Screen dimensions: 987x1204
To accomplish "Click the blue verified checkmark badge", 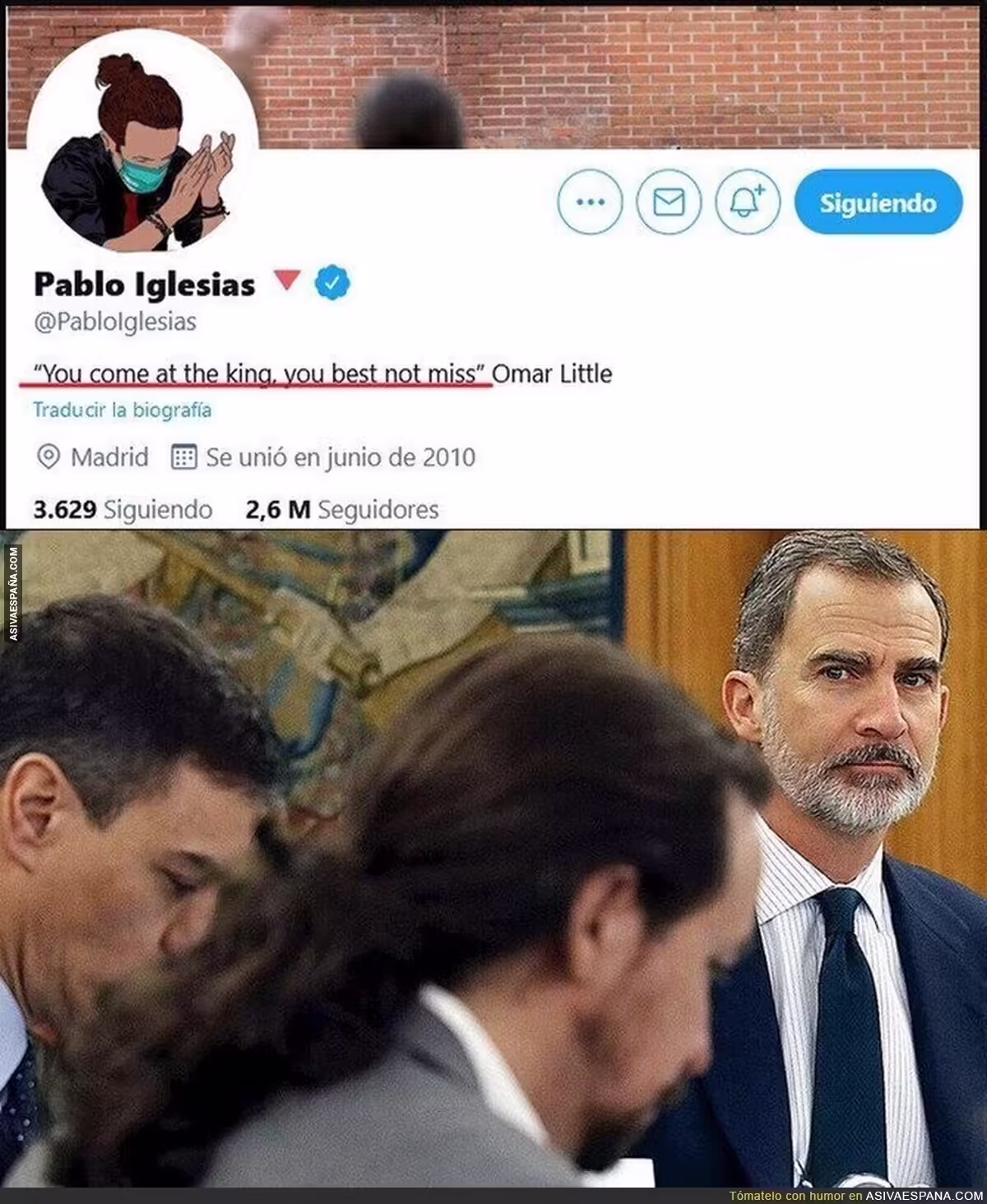I will pos(332,283).
